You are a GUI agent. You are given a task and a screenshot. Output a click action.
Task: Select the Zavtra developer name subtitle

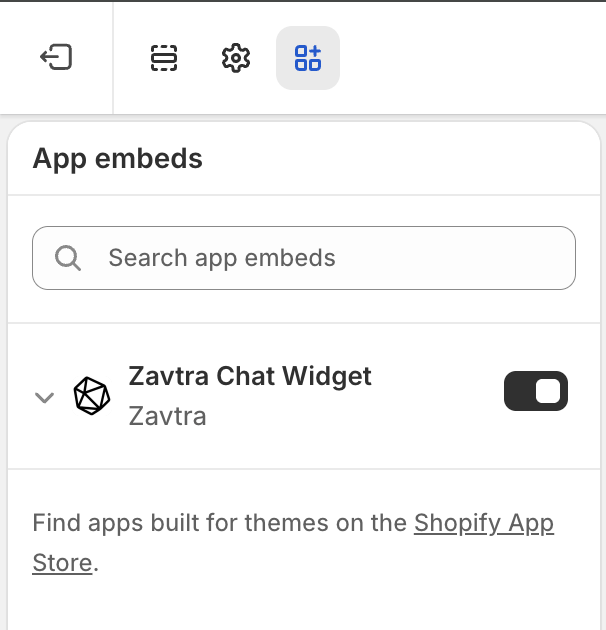click(168, 416)
